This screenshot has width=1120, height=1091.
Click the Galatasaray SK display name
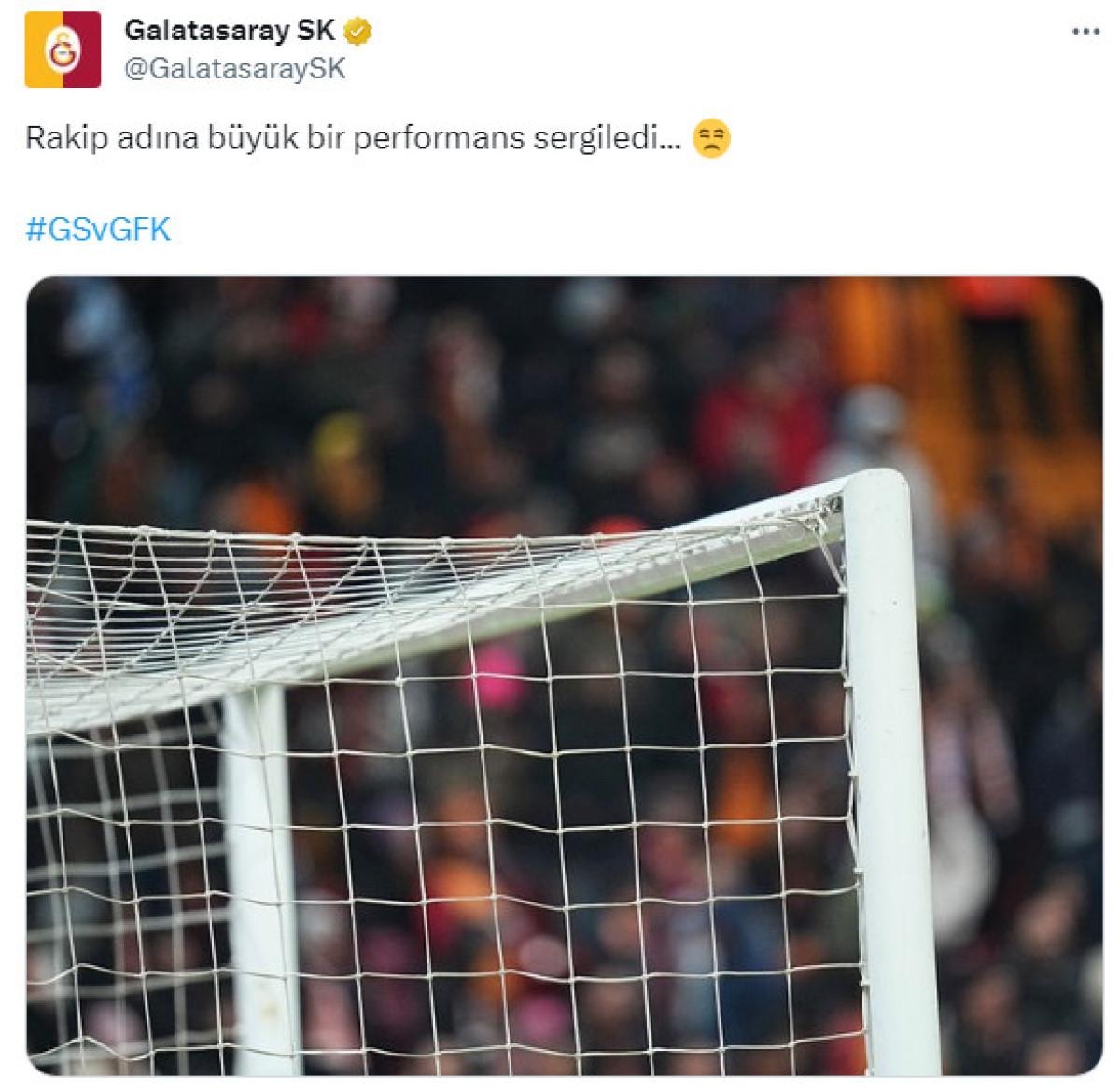[x=230, y=31]
